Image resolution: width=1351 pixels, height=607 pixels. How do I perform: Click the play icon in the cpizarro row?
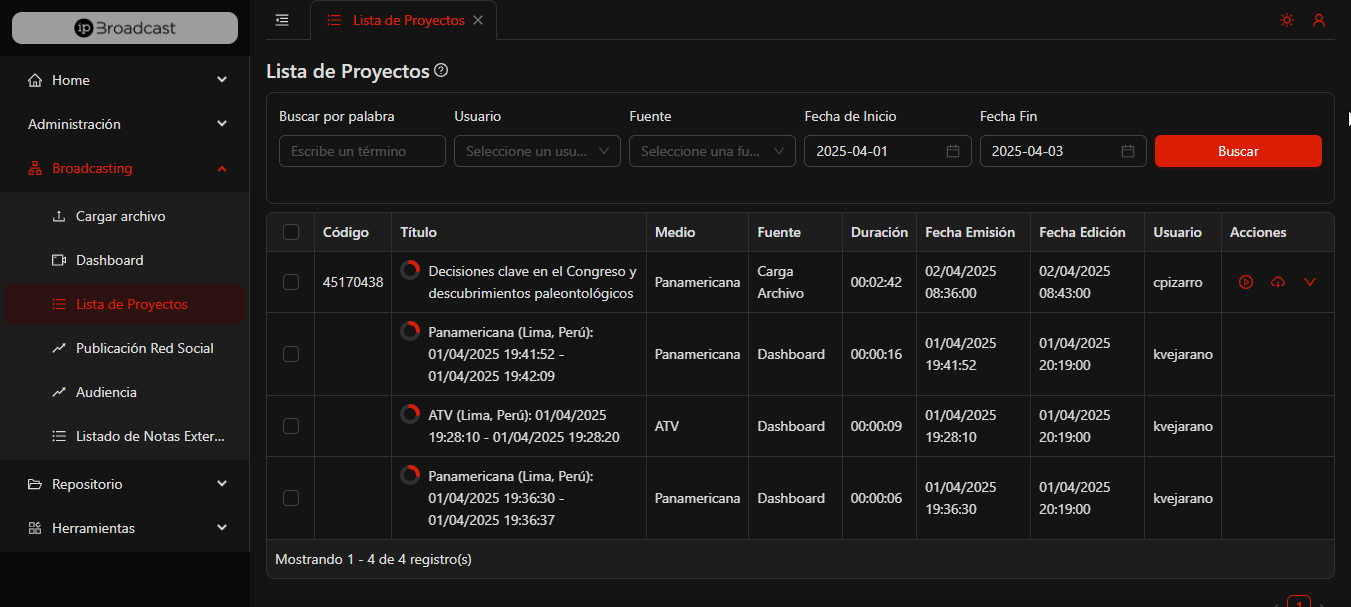(x=1245, y=282)
